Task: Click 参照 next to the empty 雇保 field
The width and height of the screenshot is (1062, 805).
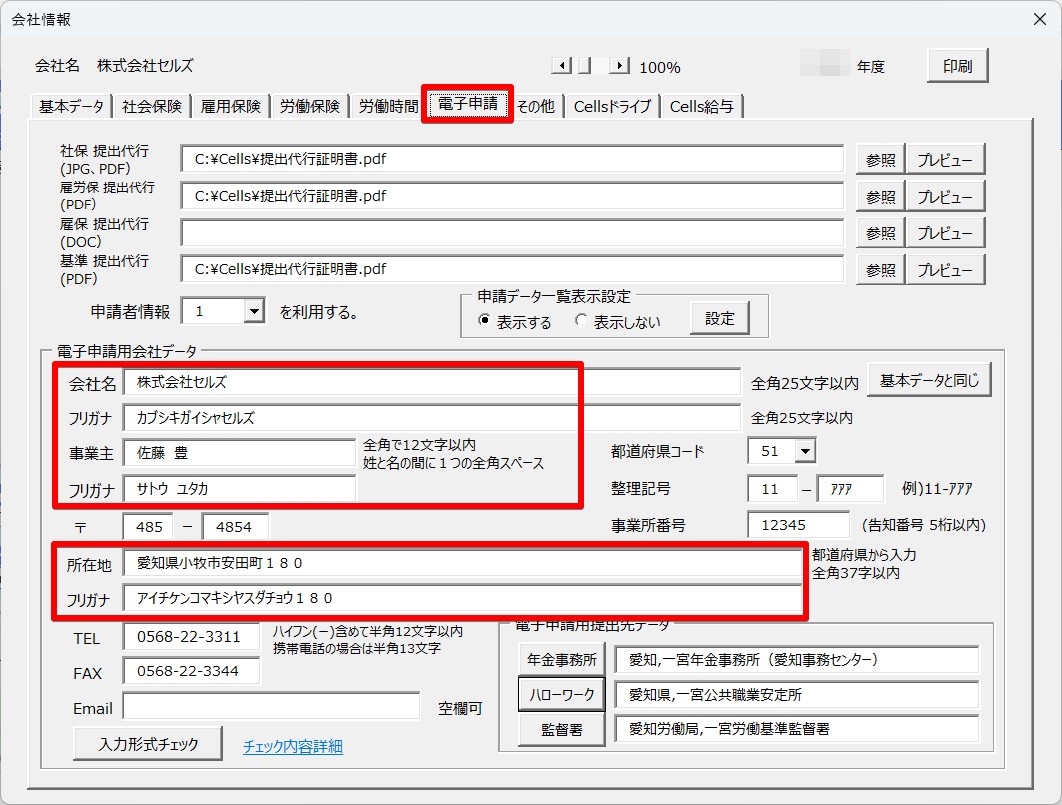Action: click(879, 232)
